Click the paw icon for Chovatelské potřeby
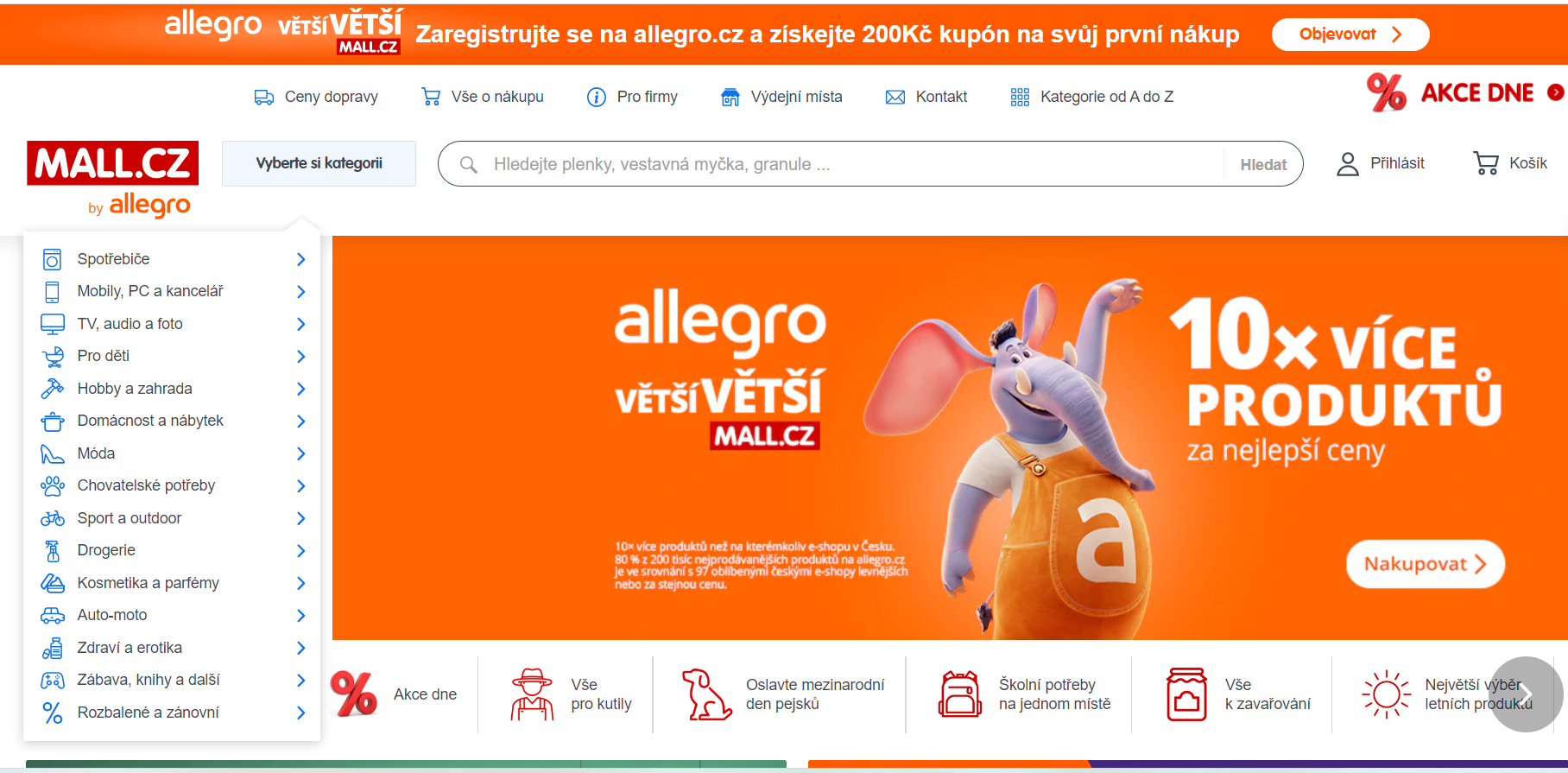This screenshot has height=773, width=1568. 53,485
